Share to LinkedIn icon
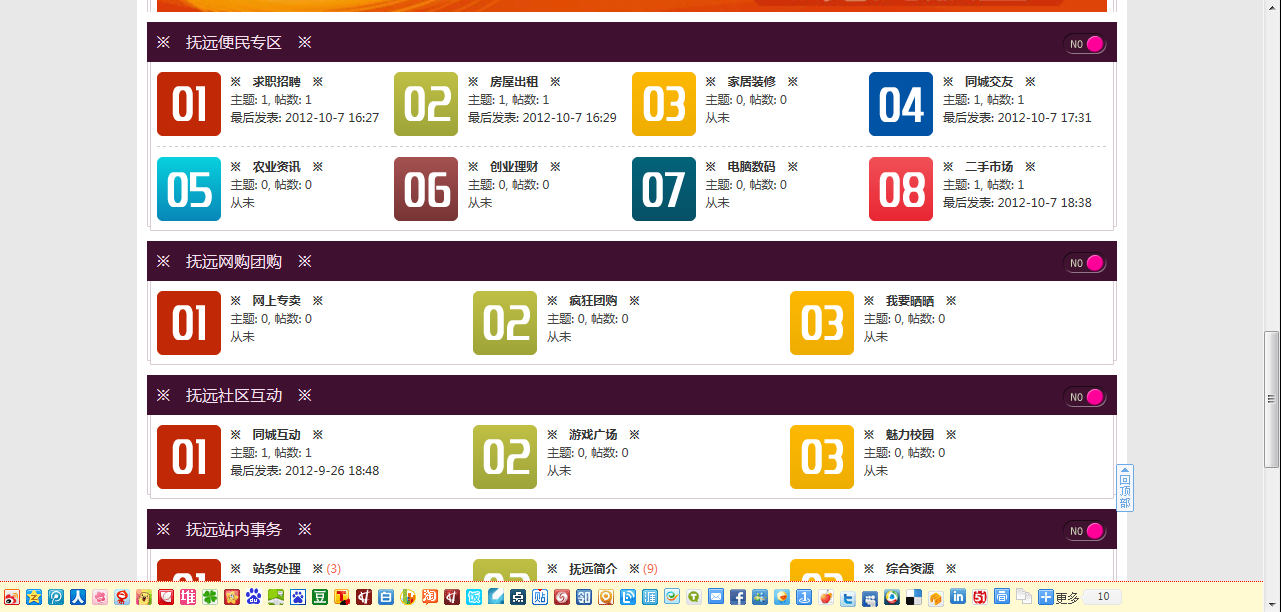This screenshot has width=1281, height=612. pos(958,596)
